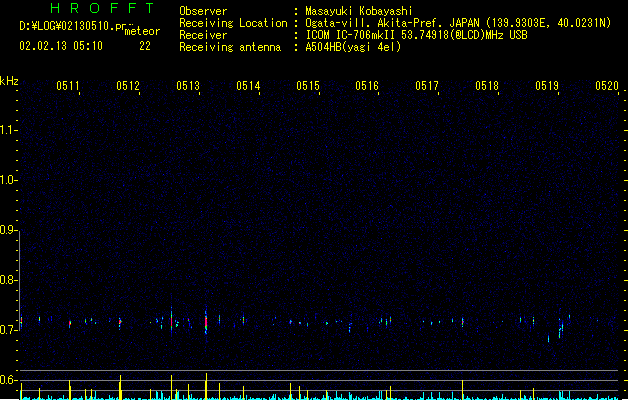Click the 0518 time marker
The image size is (629, 400).
pos(487,86)
